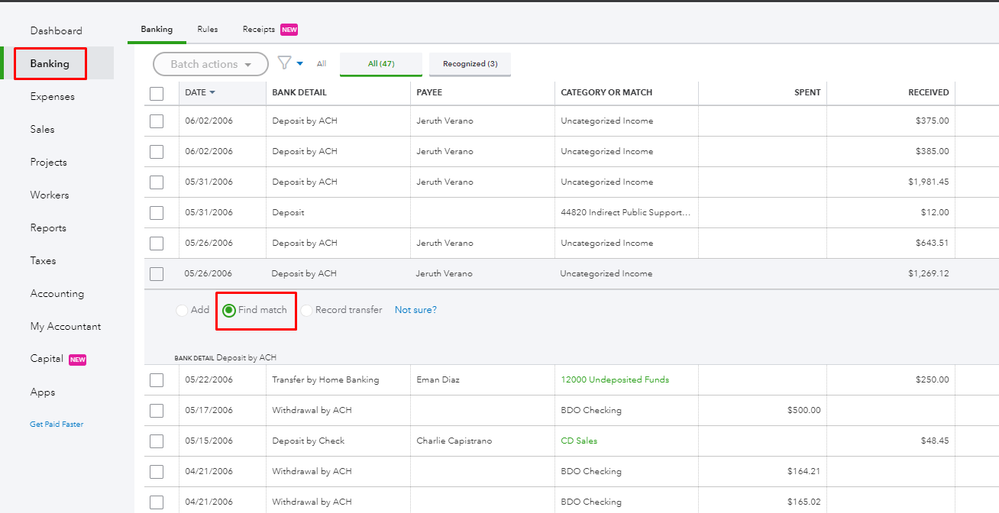The image size is (999, 513).
Task: Click the filter funnel icon
Action: pos(284,63)
